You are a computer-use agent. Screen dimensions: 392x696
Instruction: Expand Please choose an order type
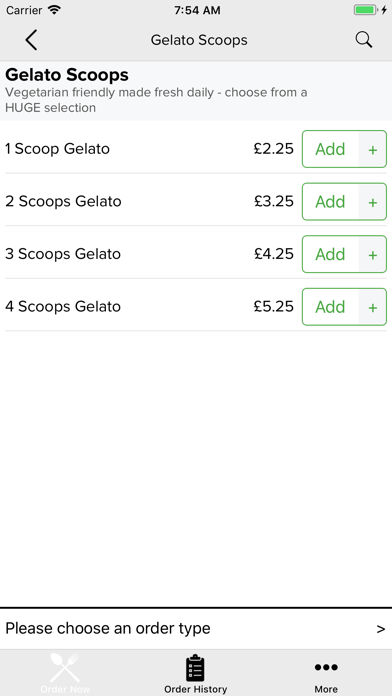pyautogui.click(x=196, y=629)
